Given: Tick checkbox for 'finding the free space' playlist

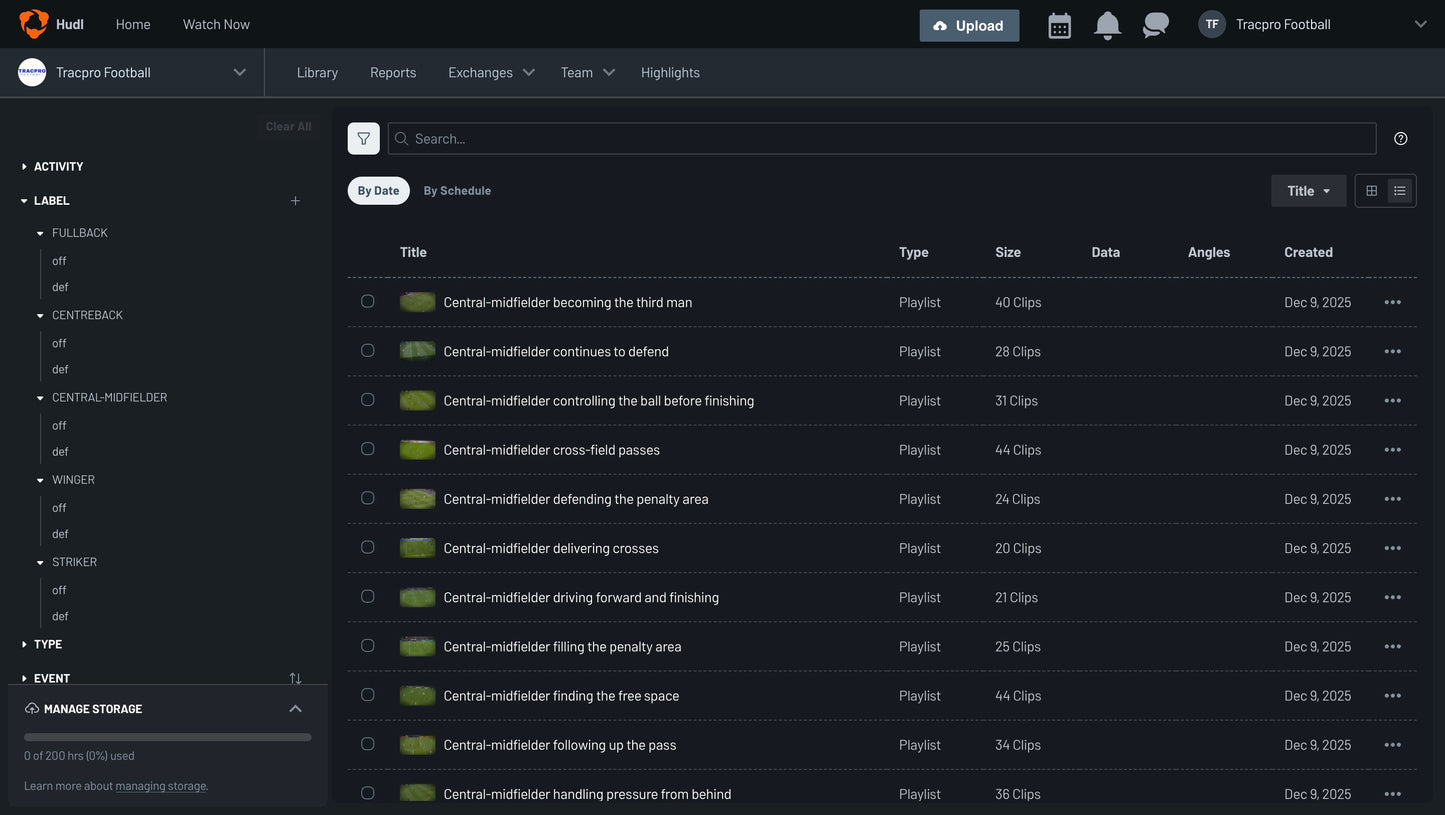Looking at the screenshot, I should click(x=368, y=695).
